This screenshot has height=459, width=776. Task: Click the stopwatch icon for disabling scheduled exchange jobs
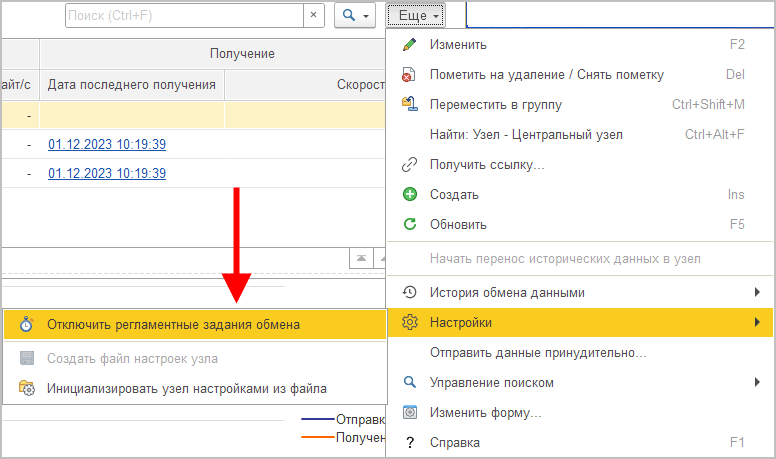[27, 324]
